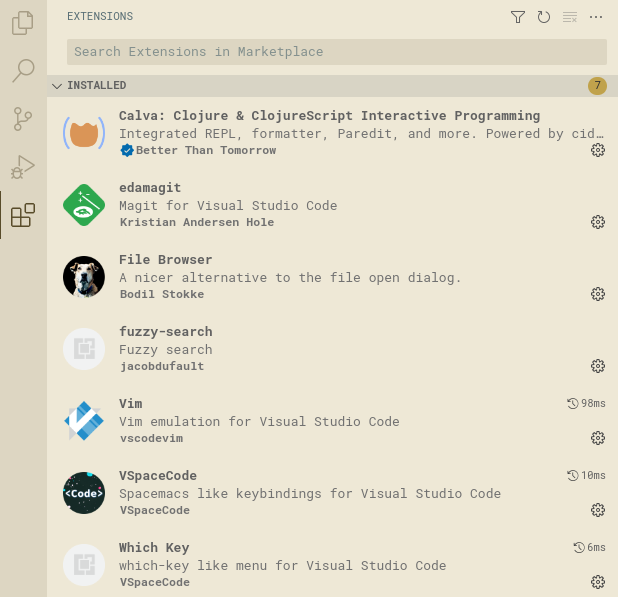Click description 'Fuzzy search' under fuzzy-search
The width and height of the screenshot is (618, 597).
pyautogui.click(x=166, y=350)
